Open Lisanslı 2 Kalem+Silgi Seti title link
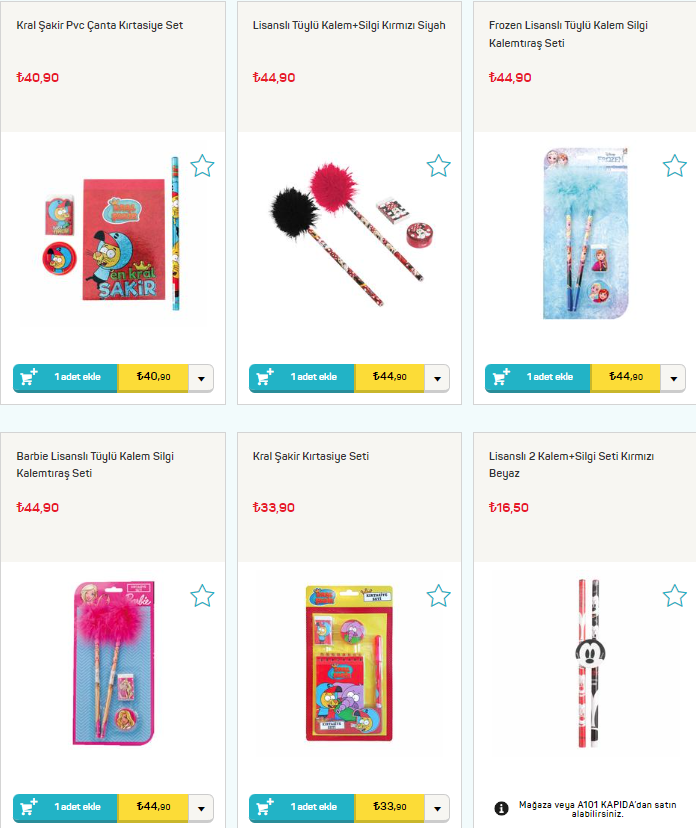696x828 pixels. 571,464
